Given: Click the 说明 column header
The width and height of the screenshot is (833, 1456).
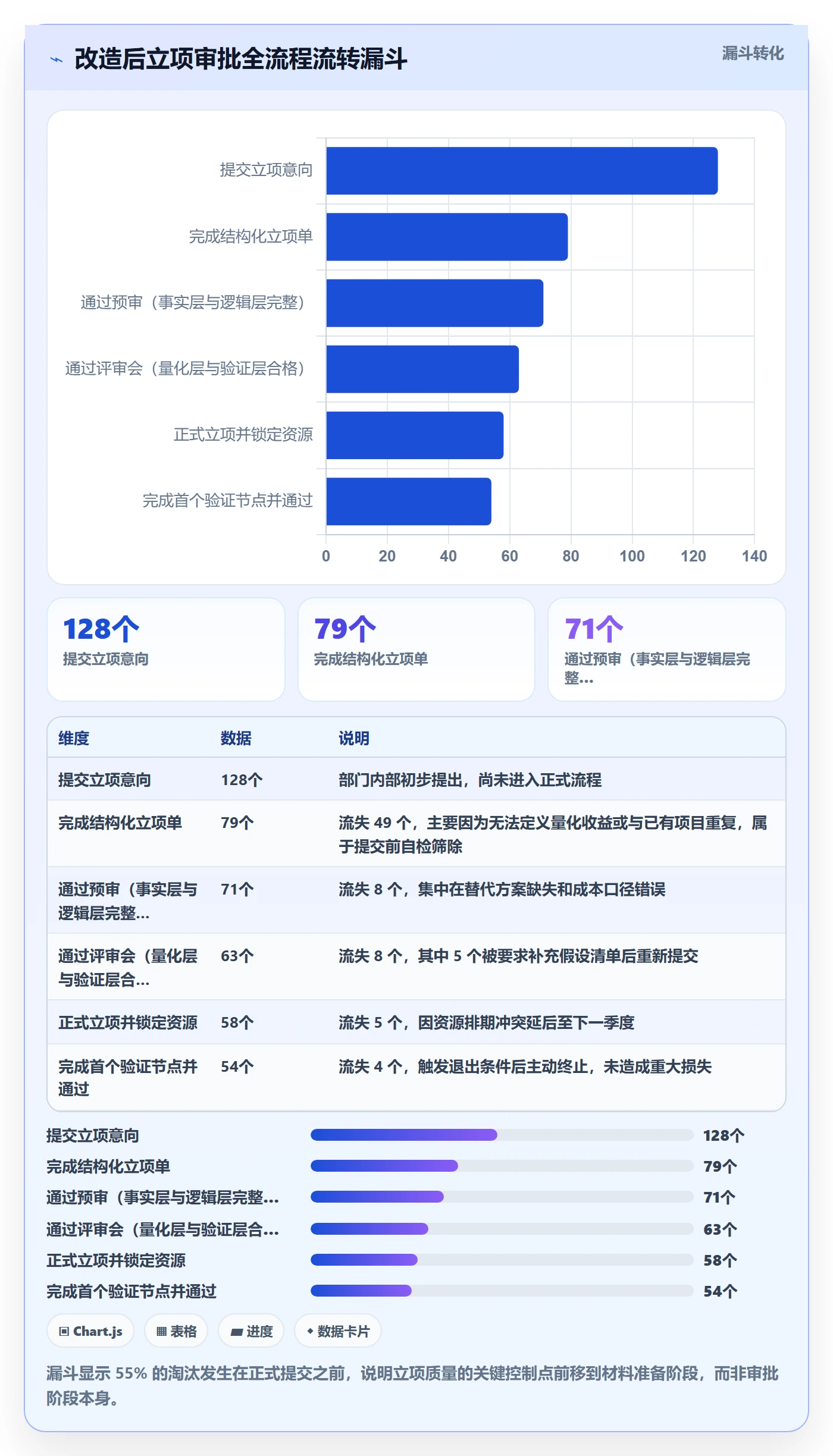Looking at the screenshot, I should [354, 738].
